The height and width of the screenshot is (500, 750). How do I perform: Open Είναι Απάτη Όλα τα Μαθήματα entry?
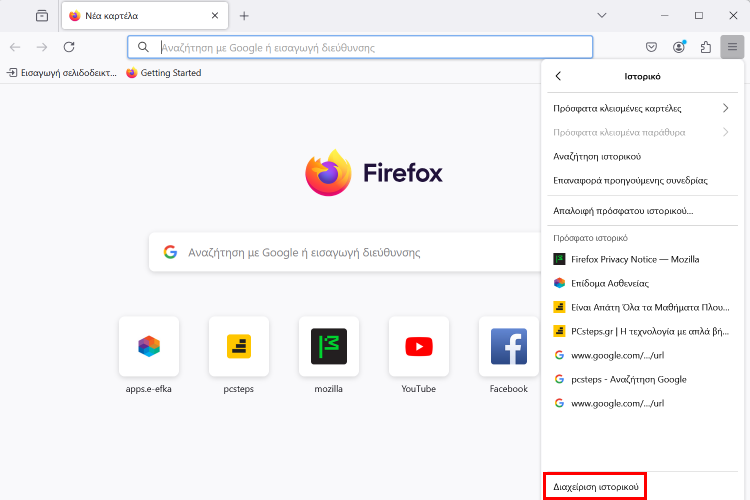point(642,307)
